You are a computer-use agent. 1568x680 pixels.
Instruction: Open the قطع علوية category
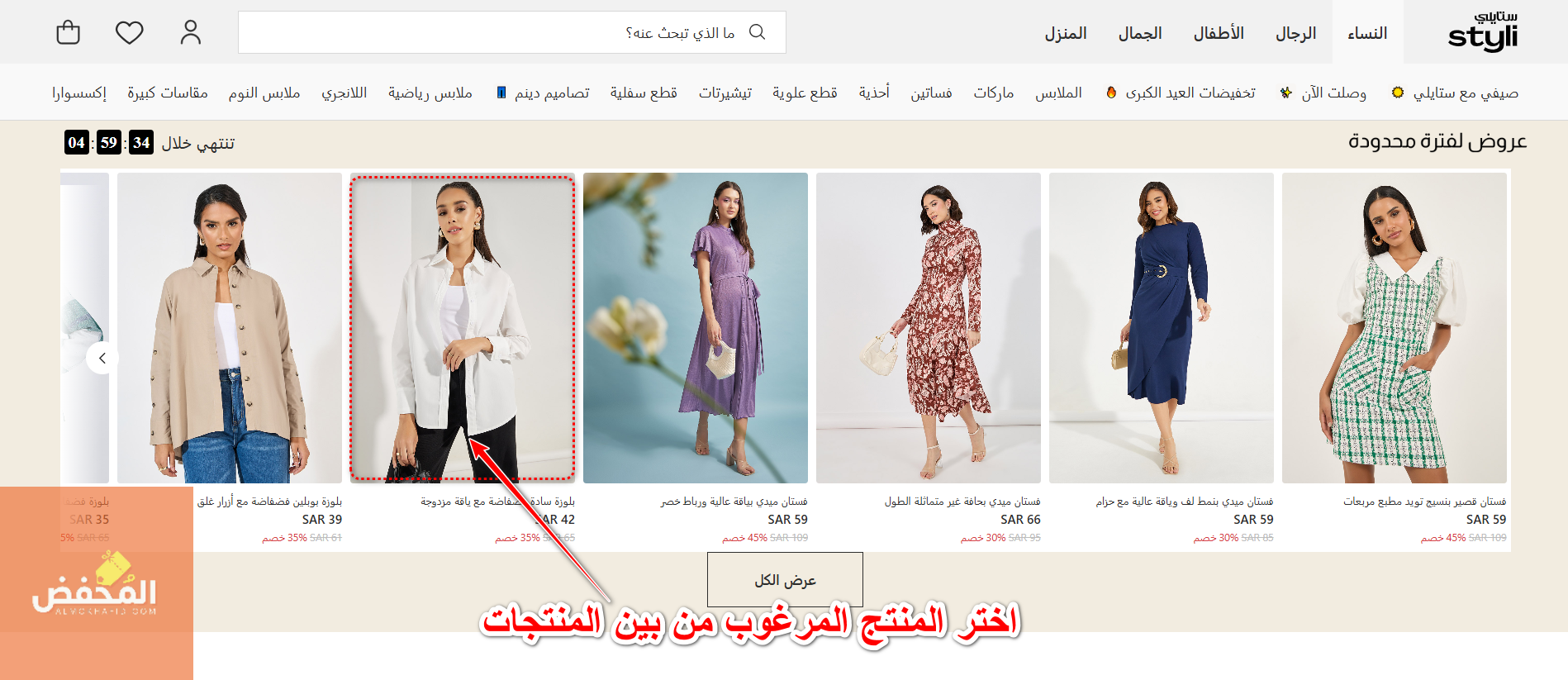click(x=805, y=93)
